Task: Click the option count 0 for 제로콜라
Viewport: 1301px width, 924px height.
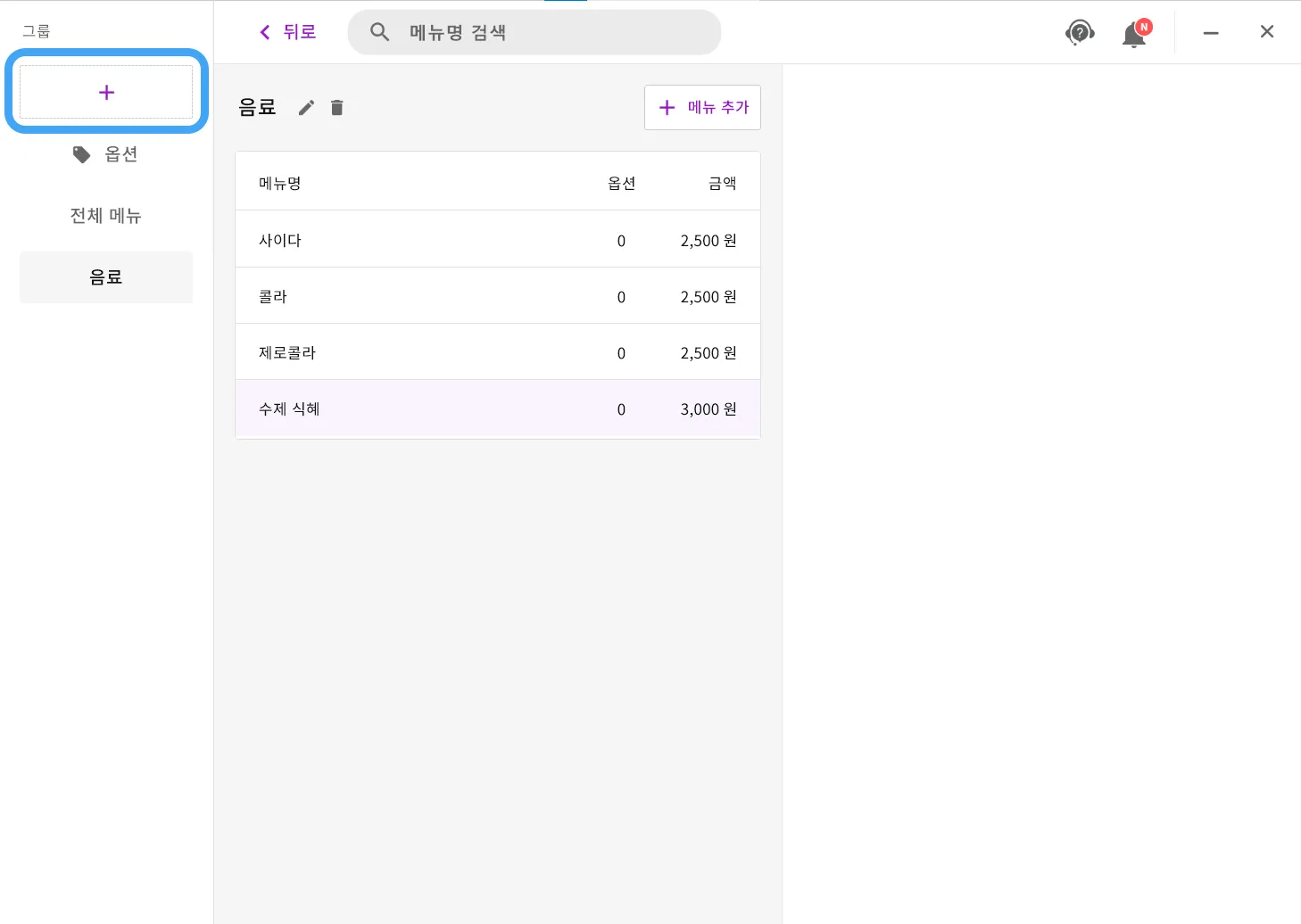Action: (x=622, y=353)
